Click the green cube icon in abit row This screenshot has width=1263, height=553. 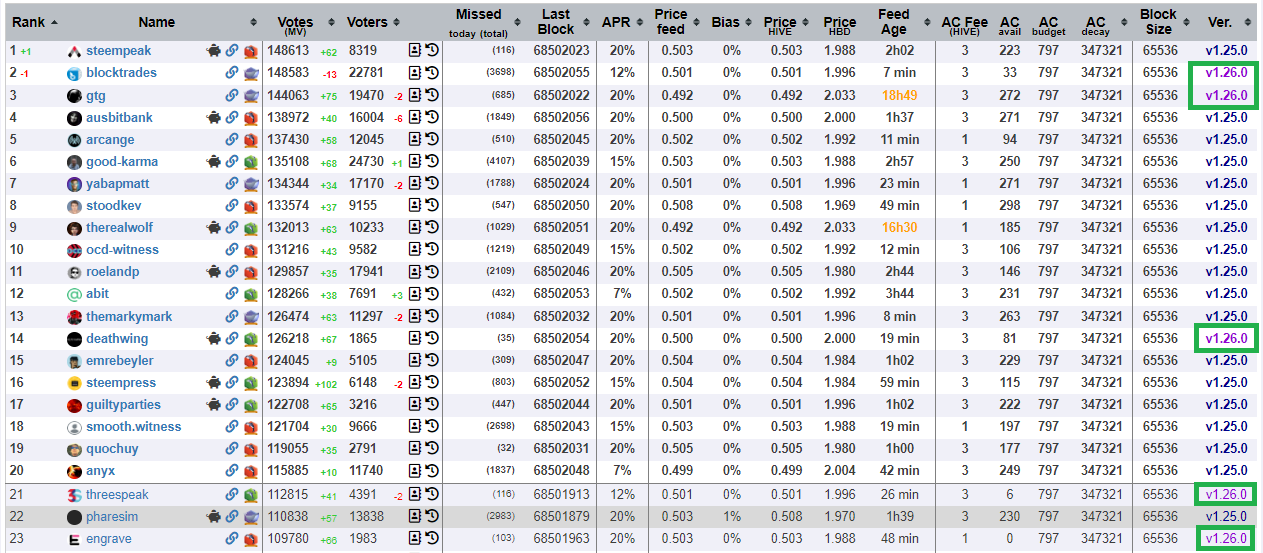pos(251,294)
